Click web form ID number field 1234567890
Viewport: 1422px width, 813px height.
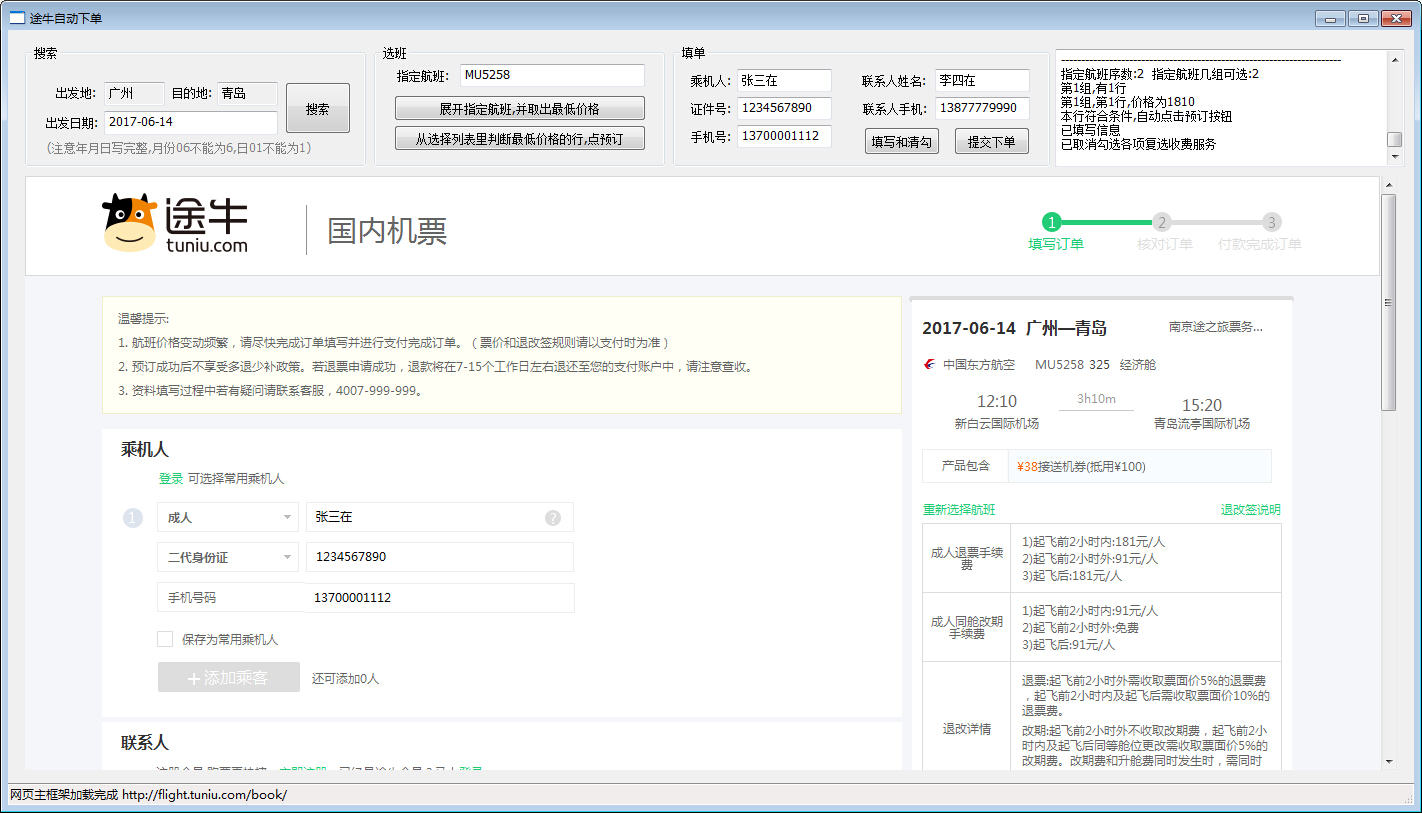[x=440, y=557]
